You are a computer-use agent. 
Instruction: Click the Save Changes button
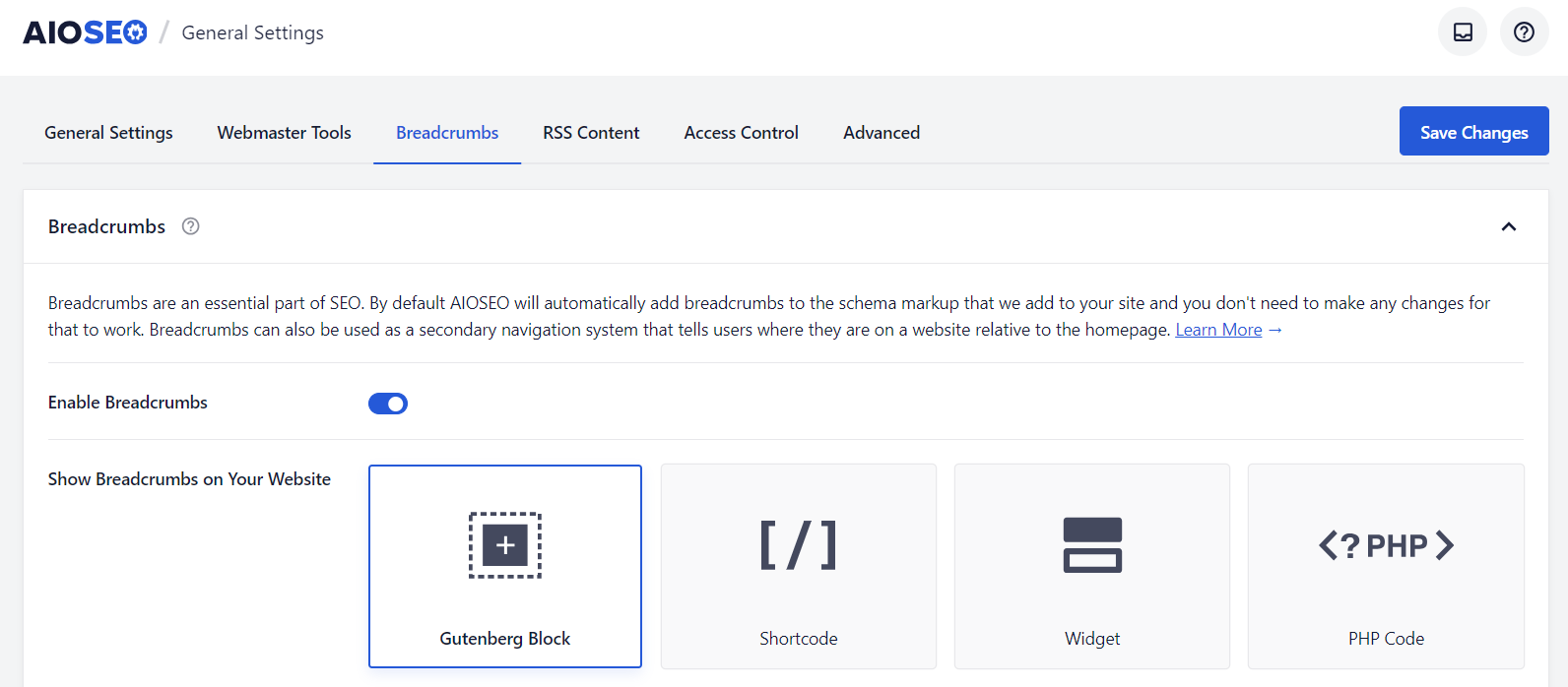coord(1473,132)
